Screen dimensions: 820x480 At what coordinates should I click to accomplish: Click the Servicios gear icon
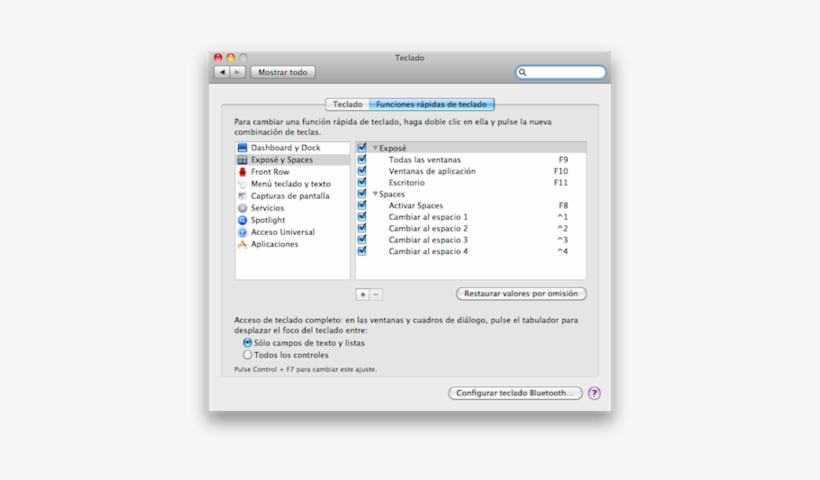[242, 208]
